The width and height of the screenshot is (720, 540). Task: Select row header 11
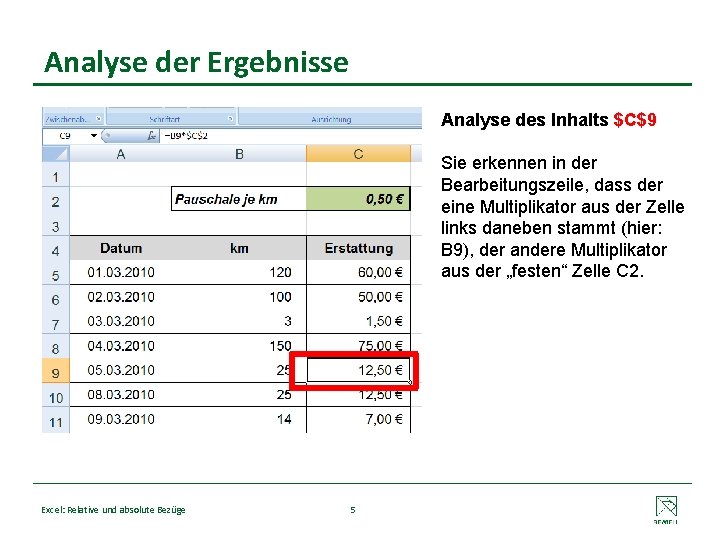tap(56, 422)
